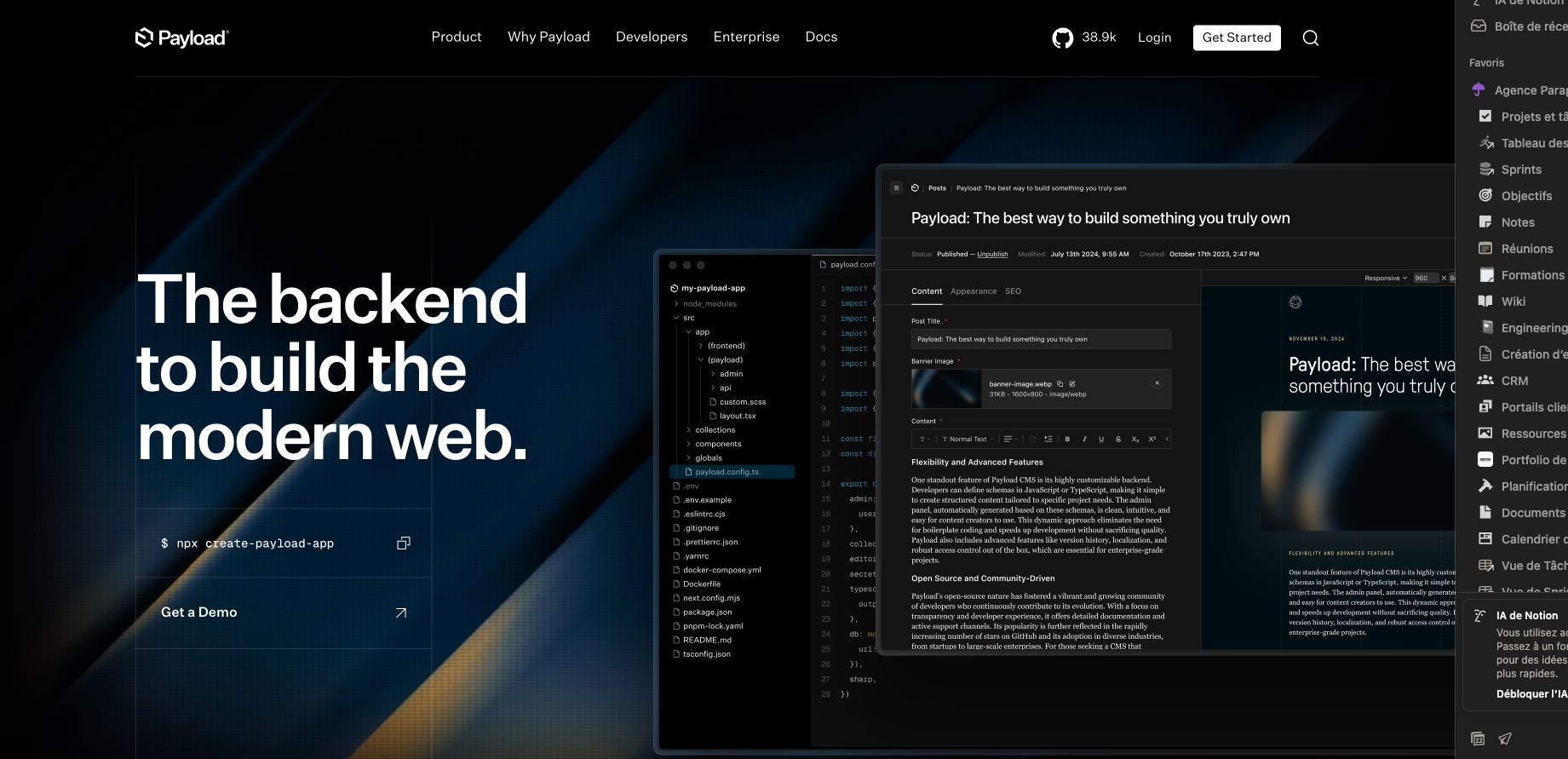Toggle underline in the content editor toolbar

click(x=1101, y=440)
